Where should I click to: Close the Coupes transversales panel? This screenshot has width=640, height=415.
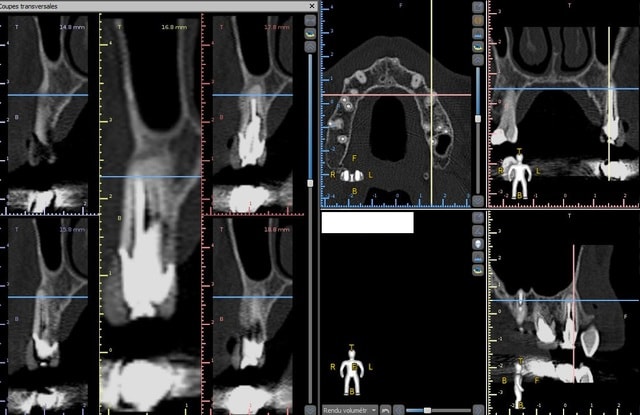[312, 5]
